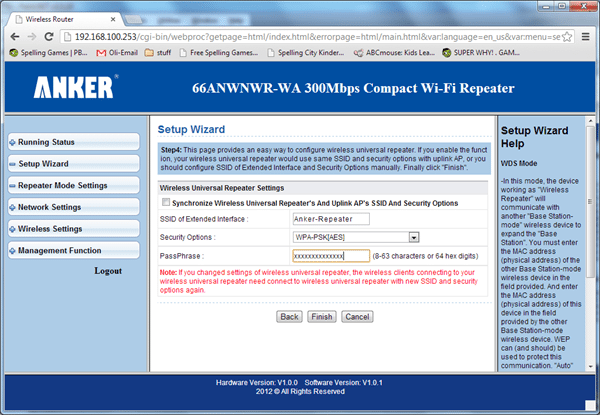This screenshot has height=415, width=600.
Task: Open the Chrome menu (three lines)
Action: pyautogui.click(x=585, y=37)
